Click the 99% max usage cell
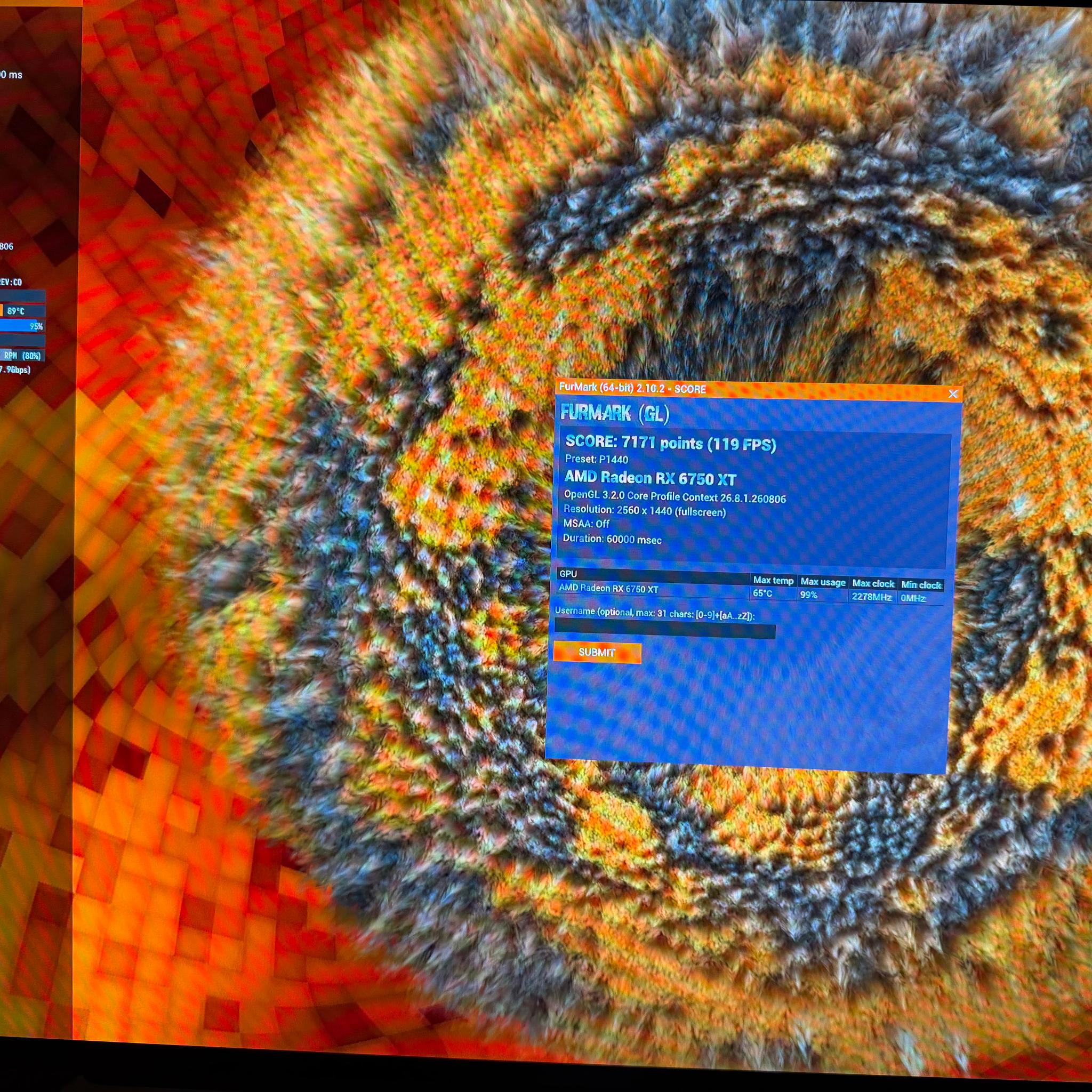This screenshot has height=1092, width=1092. click(809, 595)
